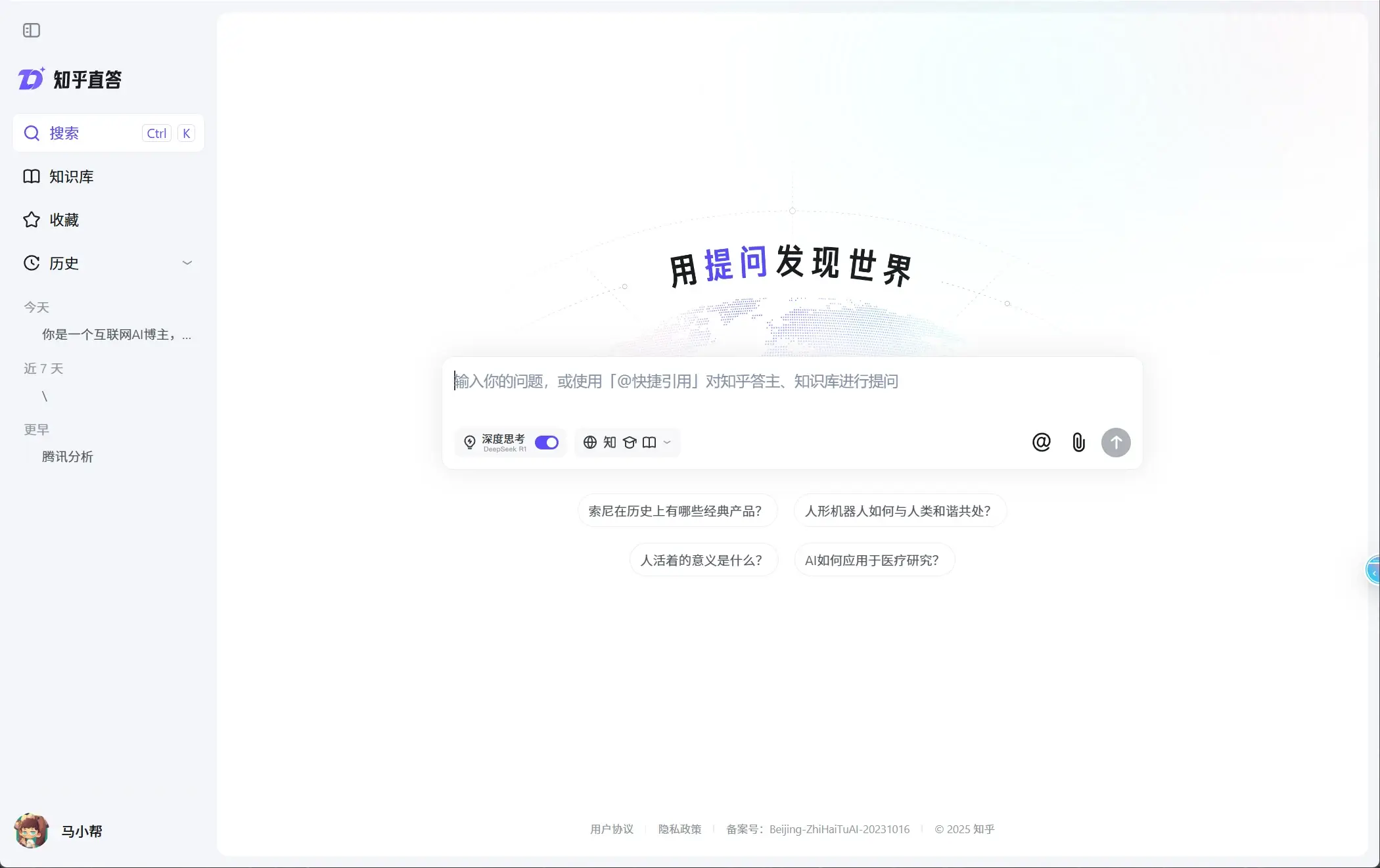Collapse the sidebar panel
Image resolution: width=1380 pixels, height=868 pixels.
[x=31, y=30]
